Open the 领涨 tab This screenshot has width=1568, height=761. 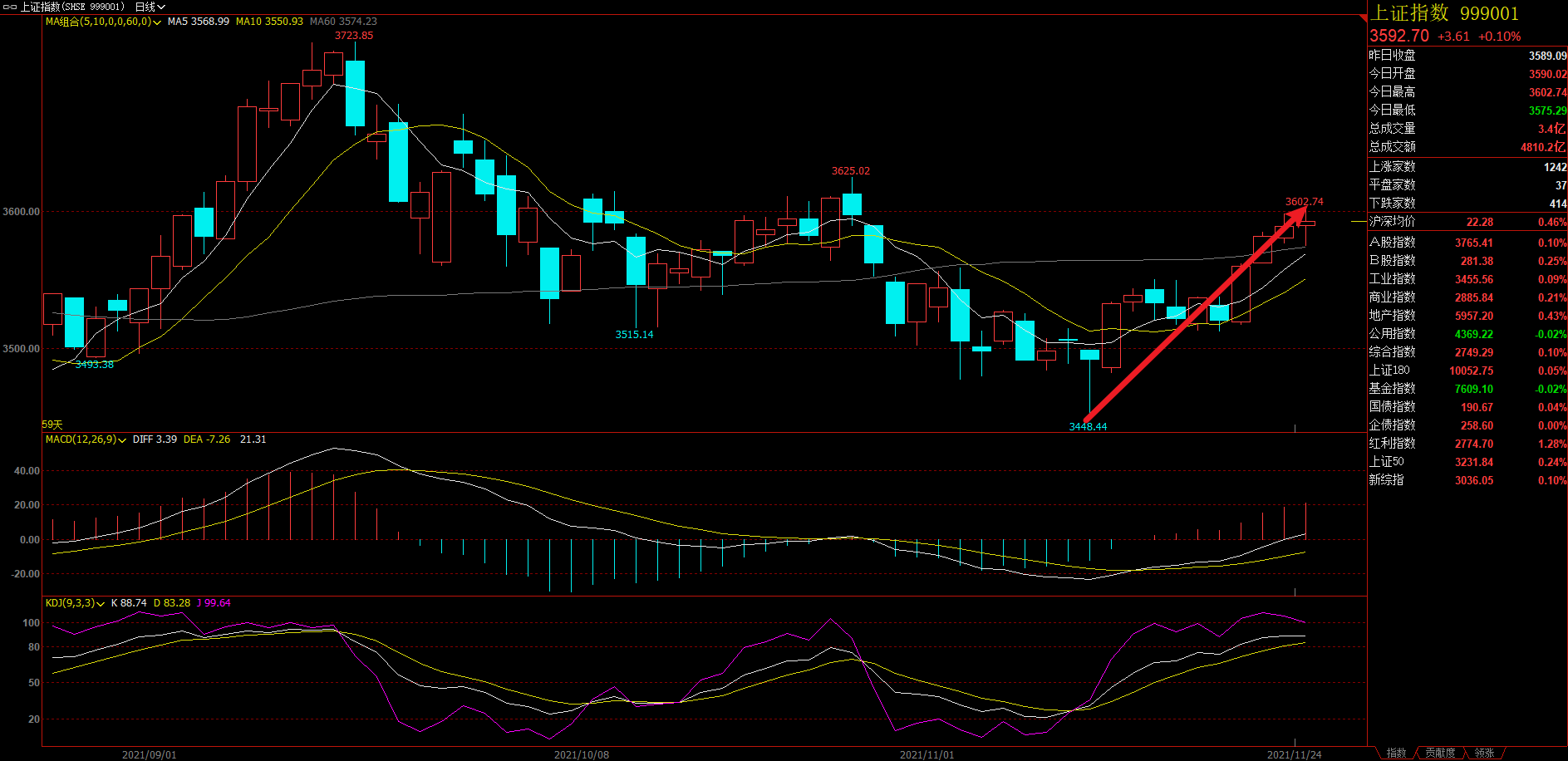click(x=1484, y=753)
